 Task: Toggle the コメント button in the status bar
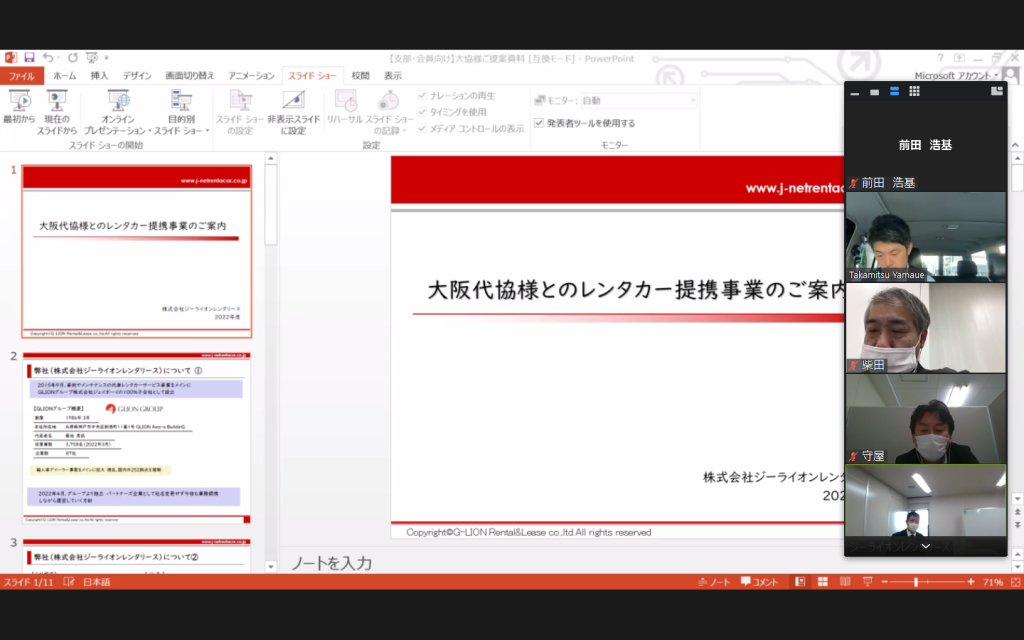[760, 582]
